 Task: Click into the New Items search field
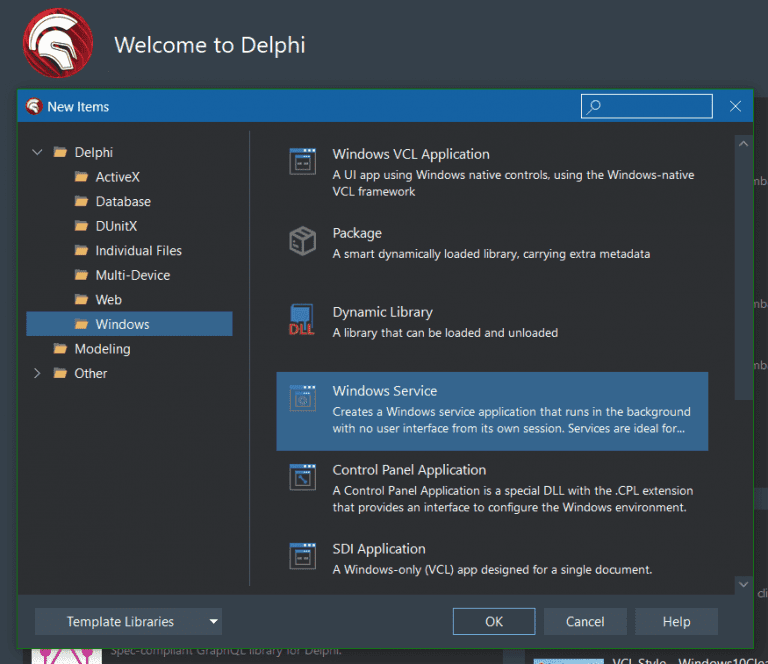coord(647,106)
